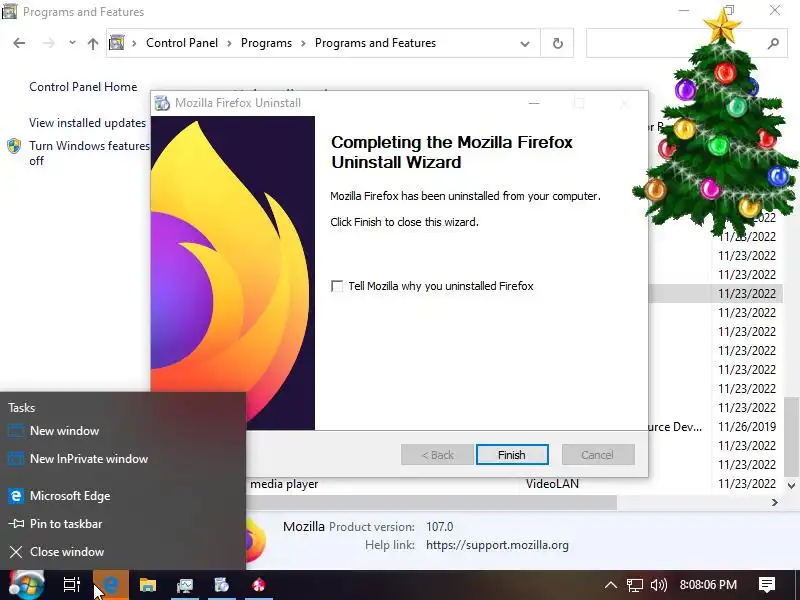Click Firefox Uninstall title bar icon
The image size is (800, 600).
[162, 103]
